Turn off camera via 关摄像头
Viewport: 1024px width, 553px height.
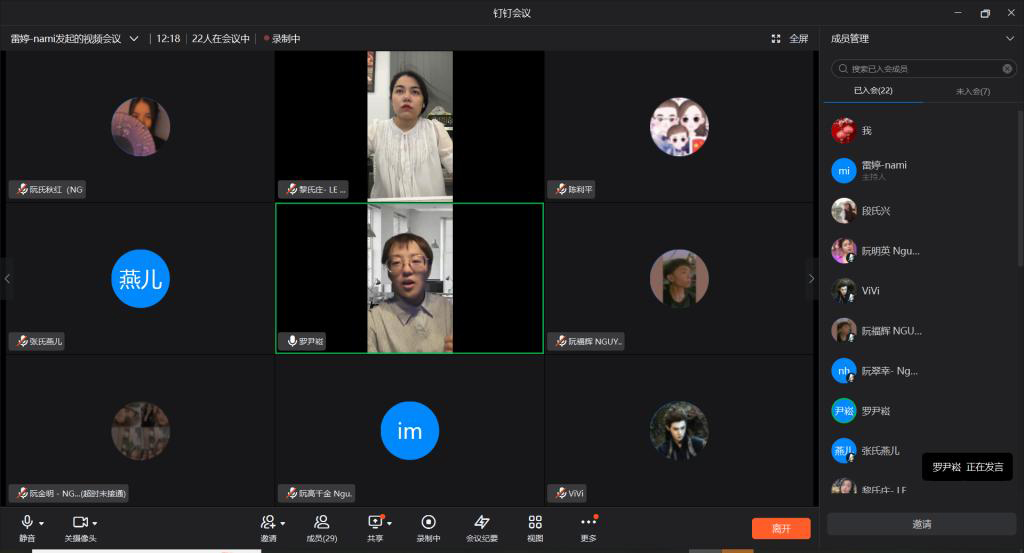80,523
